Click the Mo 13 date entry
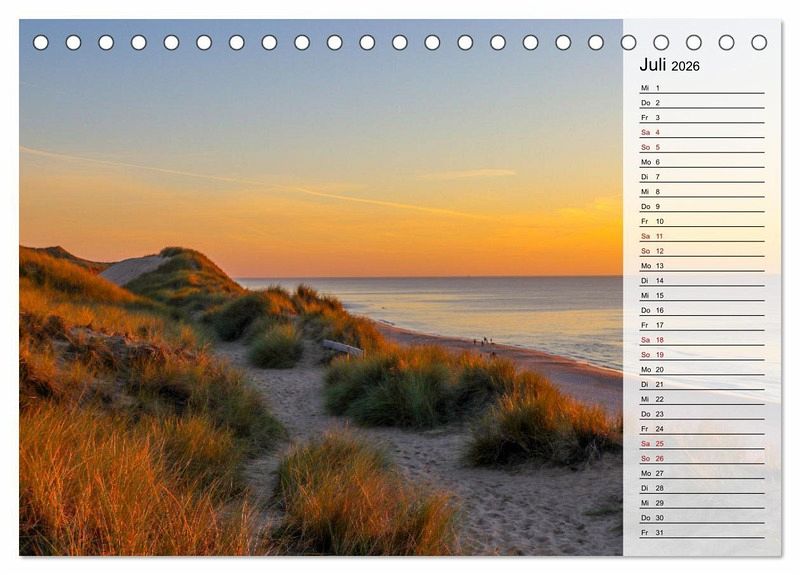Screen dimensions: 800x575 coord(701,266)
